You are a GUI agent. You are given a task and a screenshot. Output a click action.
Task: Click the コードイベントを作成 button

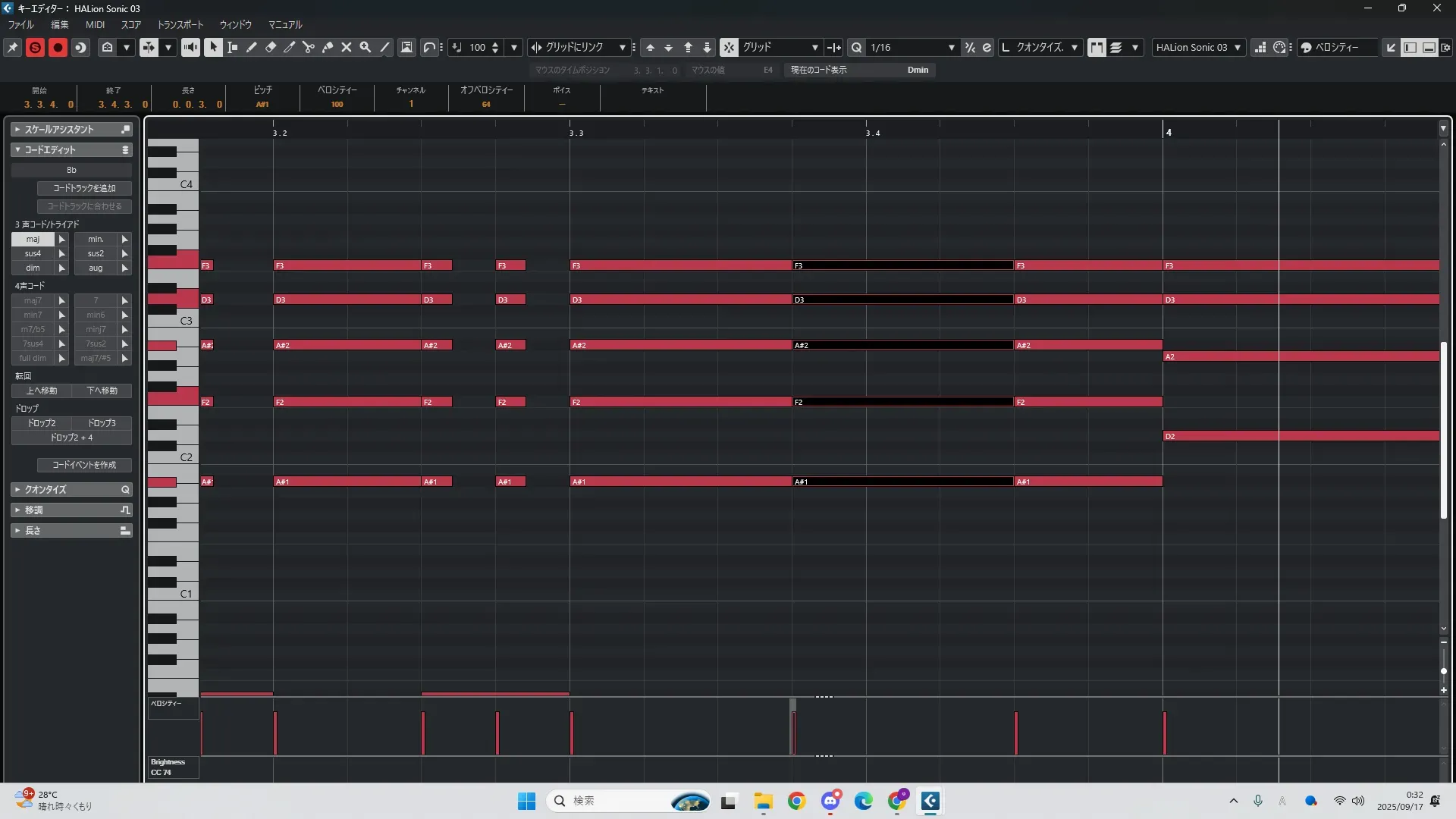84,465
